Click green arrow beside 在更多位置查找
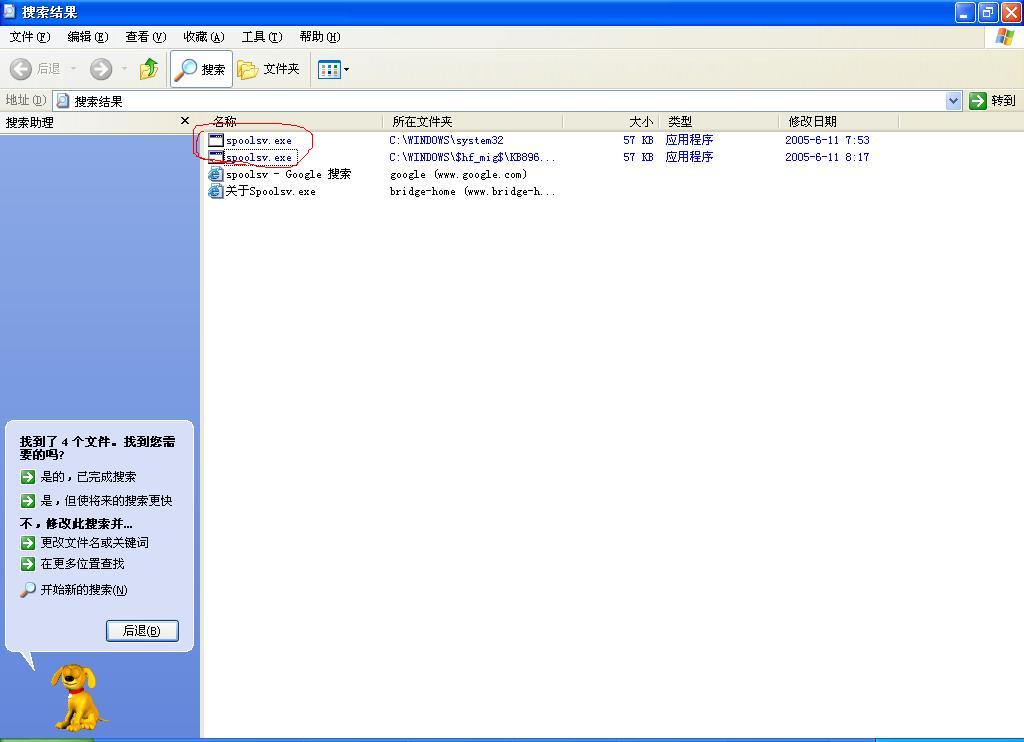This screenshot has width=1024, height=742. tap(27, 564)
